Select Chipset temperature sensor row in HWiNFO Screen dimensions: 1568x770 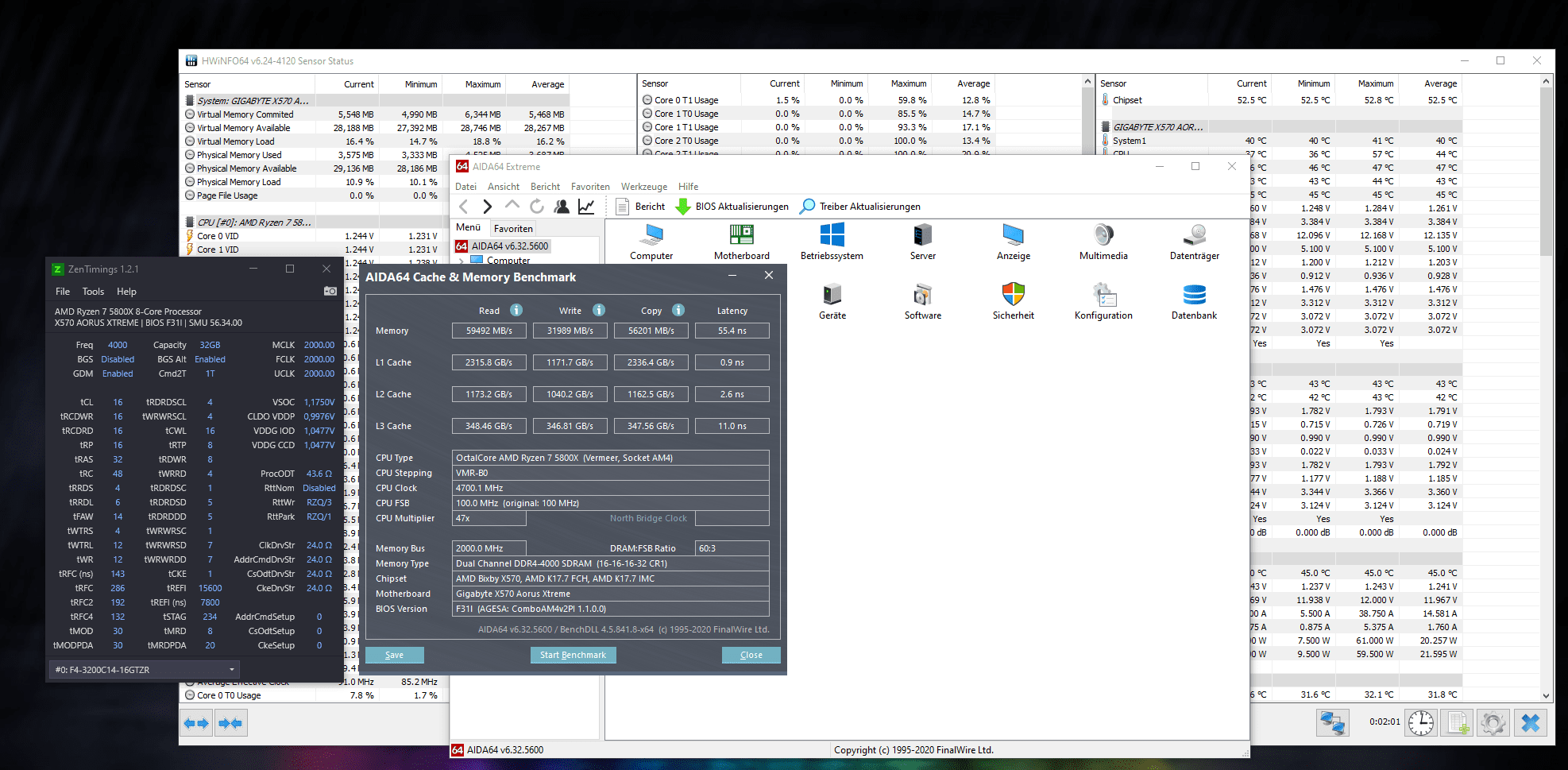tap(1280, 100)
